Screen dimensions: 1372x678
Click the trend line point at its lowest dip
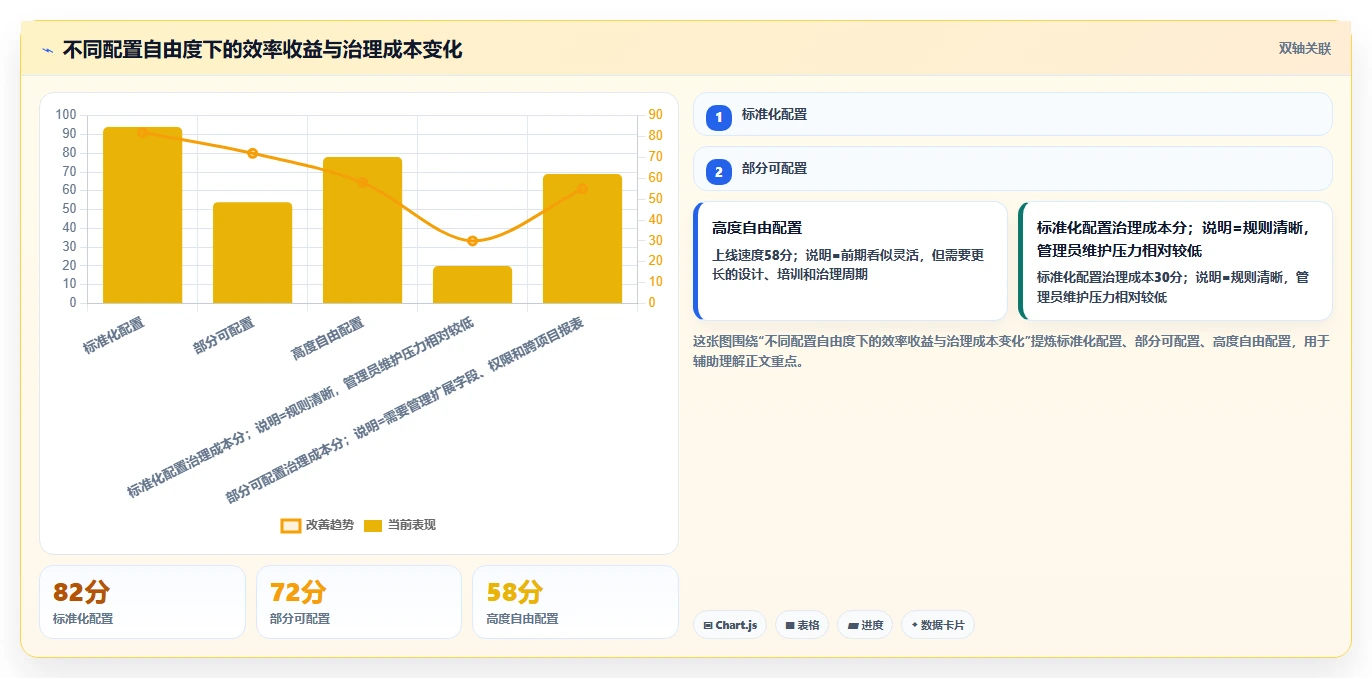(x=472, y=241)
